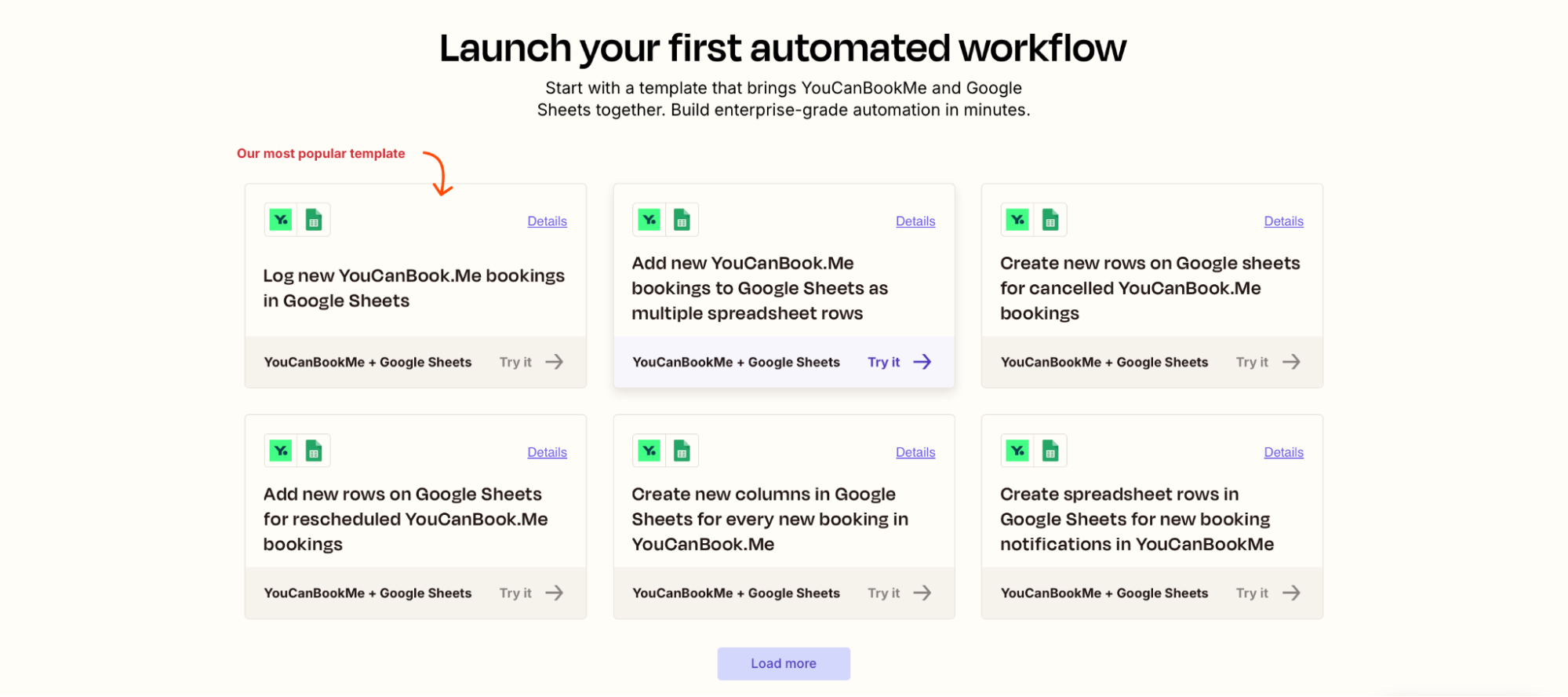Image resolution: width=1568 pixels, height=697 pixels.
Task: Click arrow icon on 'Create new columns' card
Action: (922, 593)
